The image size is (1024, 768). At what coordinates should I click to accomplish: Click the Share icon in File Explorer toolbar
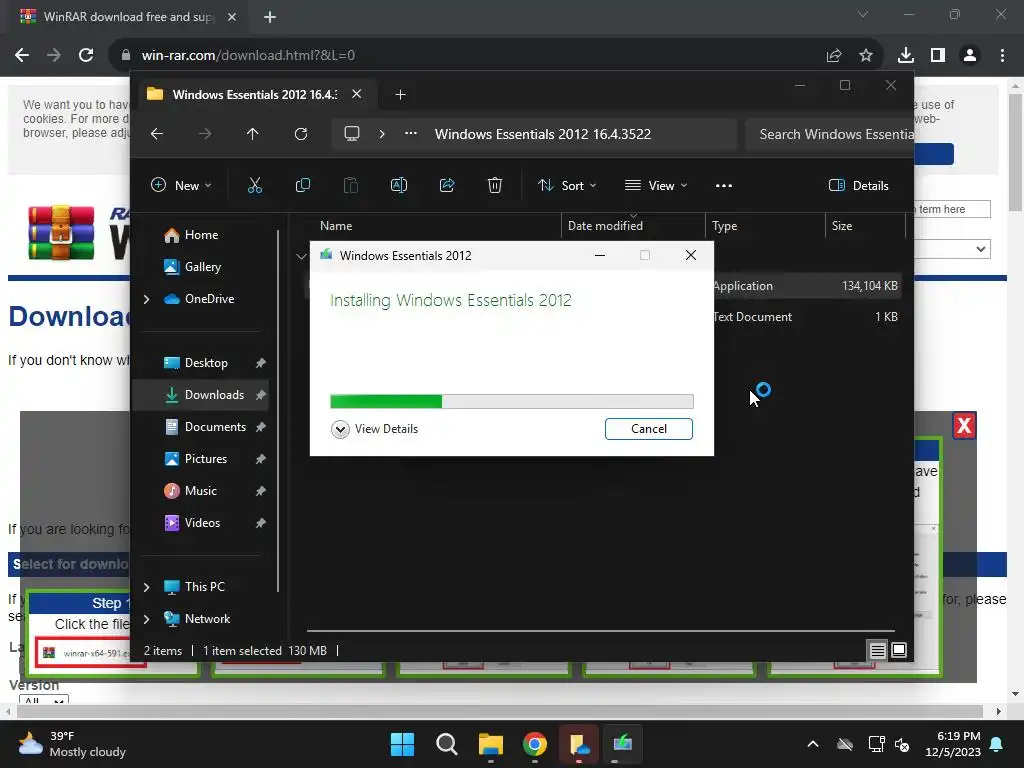pos(447,185)
